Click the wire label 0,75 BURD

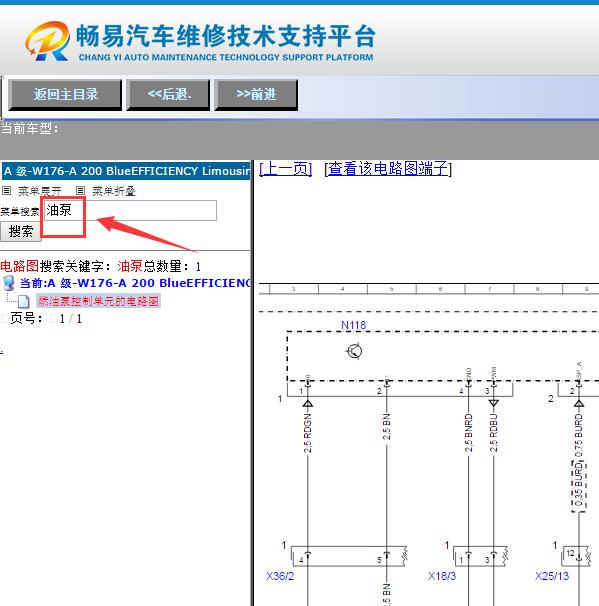579,436
